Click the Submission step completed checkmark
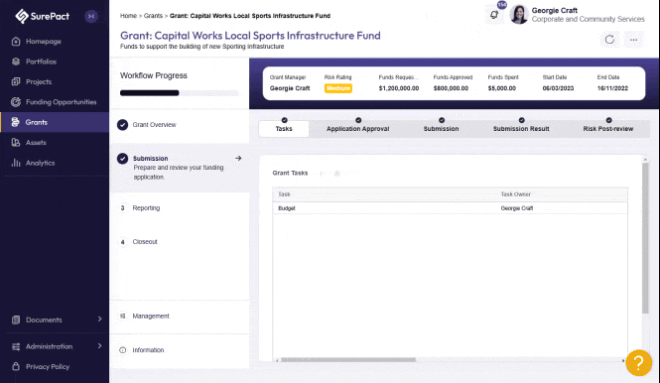 122,159
